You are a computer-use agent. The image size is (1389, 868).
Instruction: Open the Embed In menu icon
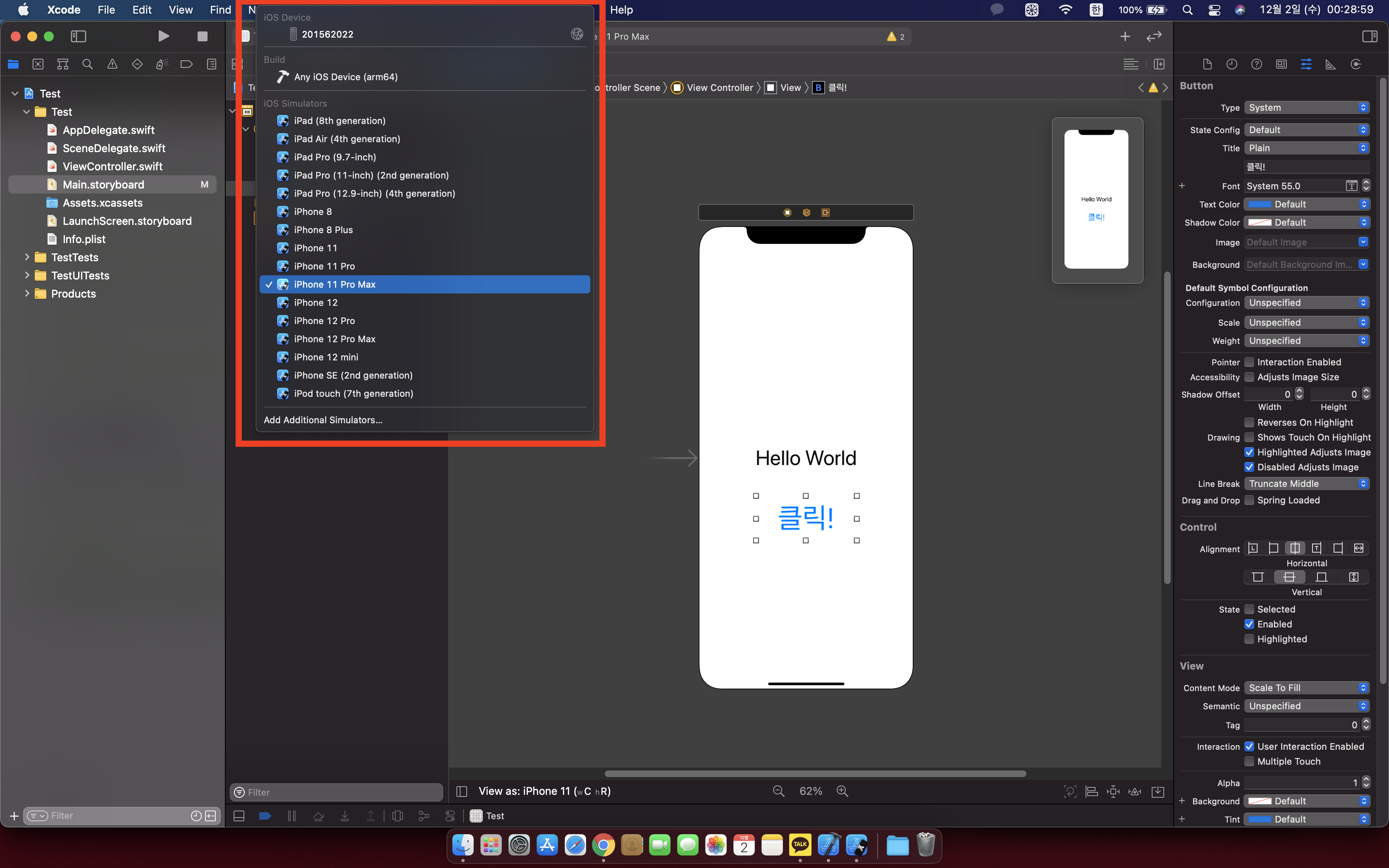tap(1157, 792)
